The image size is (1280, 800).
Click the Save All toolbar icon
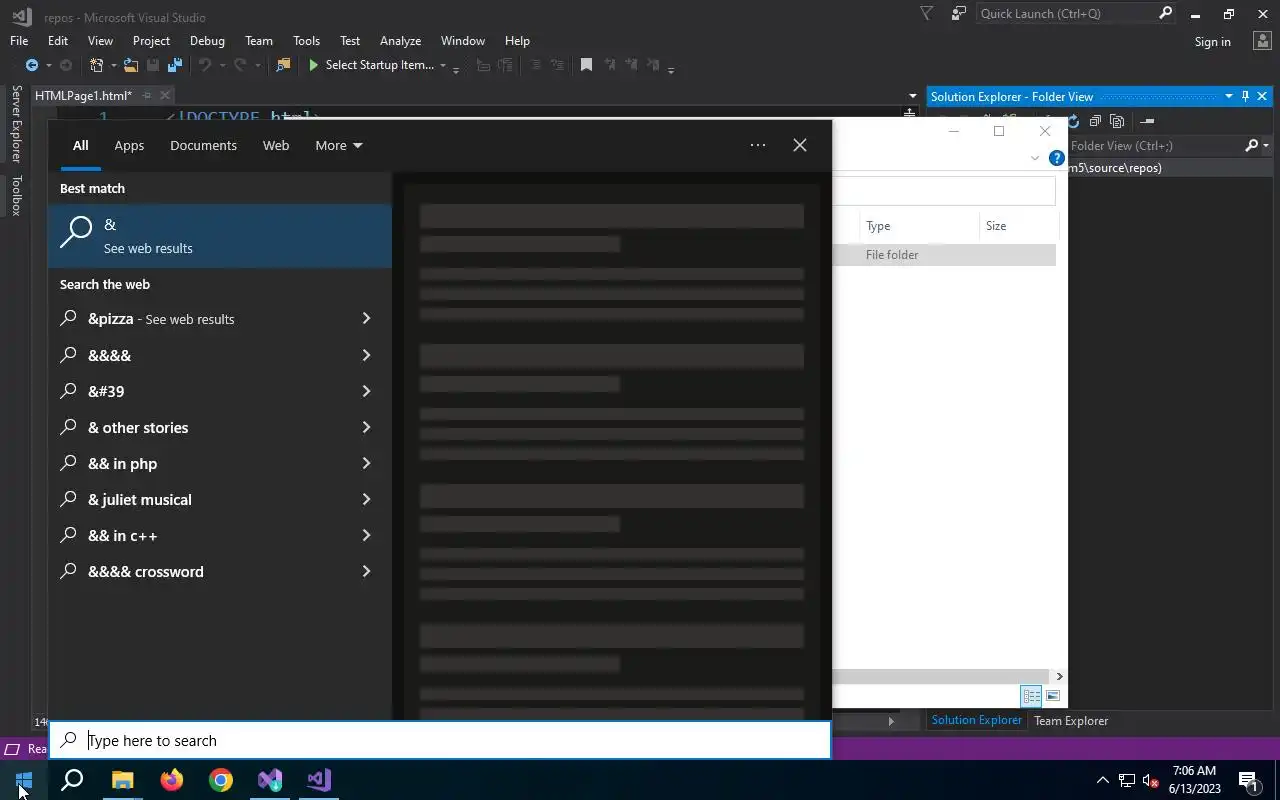[175, 65]
